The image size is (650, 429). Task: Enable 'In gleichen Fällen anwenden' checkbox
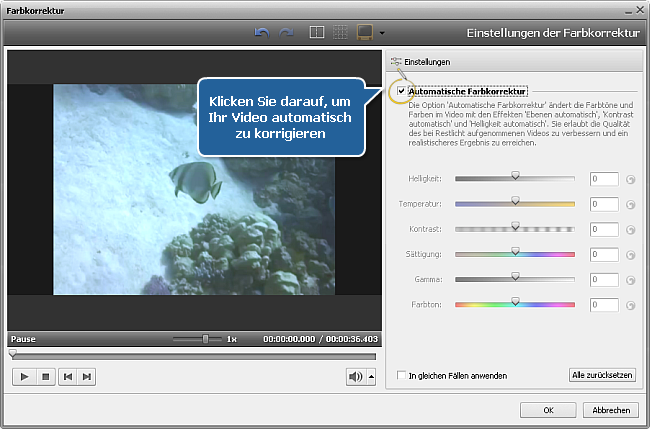point(401,376)
